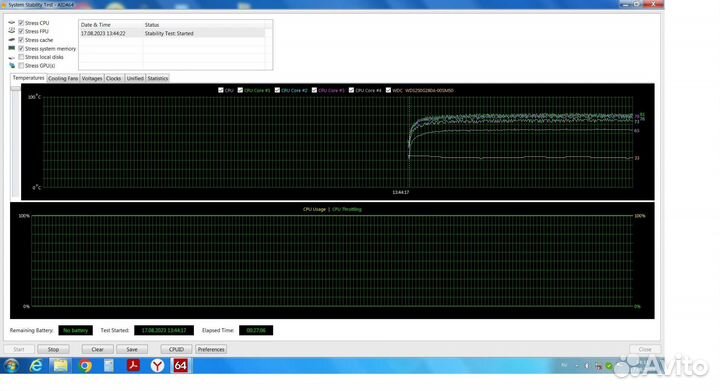This screenshot has width=720, height=391.
Task: Click the Stress CPU chip icon
Action: [11, 22]
